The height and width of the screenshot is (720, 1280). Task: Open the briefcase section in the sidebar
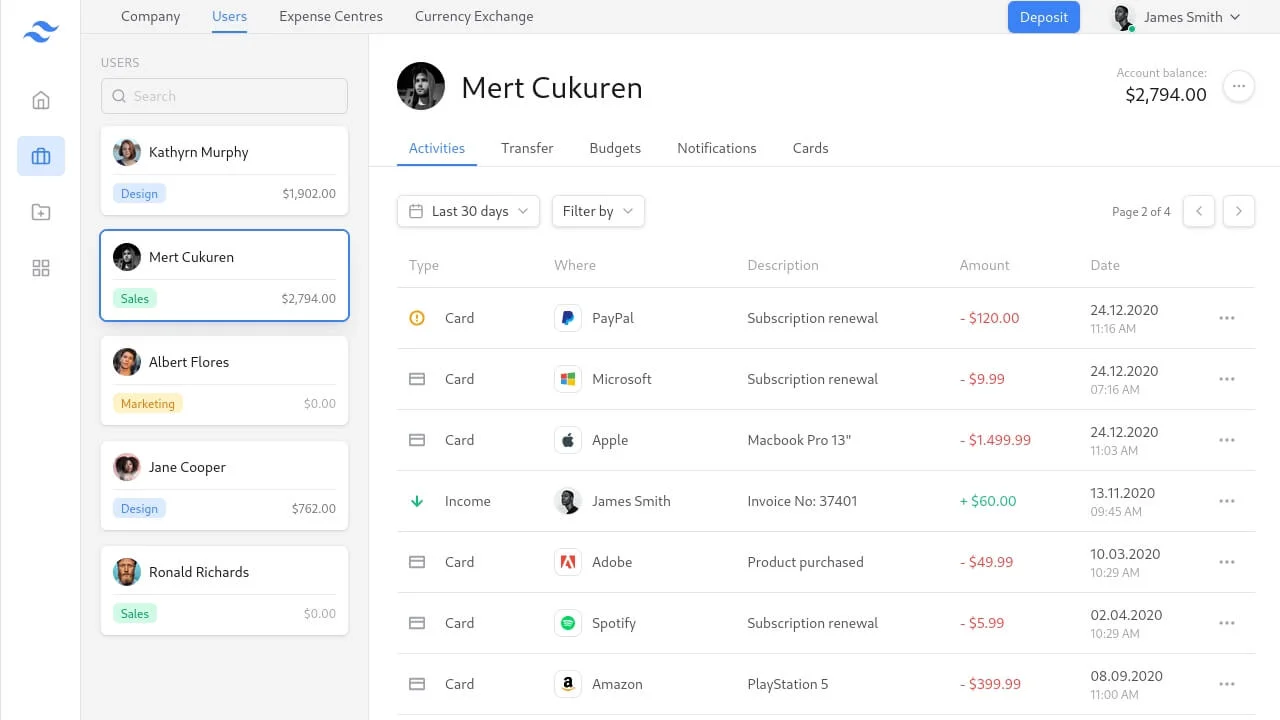pos(40,156)
